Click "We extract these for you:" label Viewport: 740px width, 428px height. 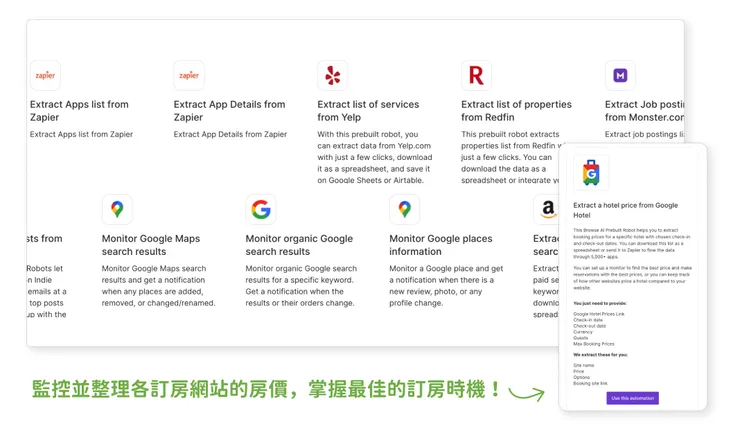600,355
